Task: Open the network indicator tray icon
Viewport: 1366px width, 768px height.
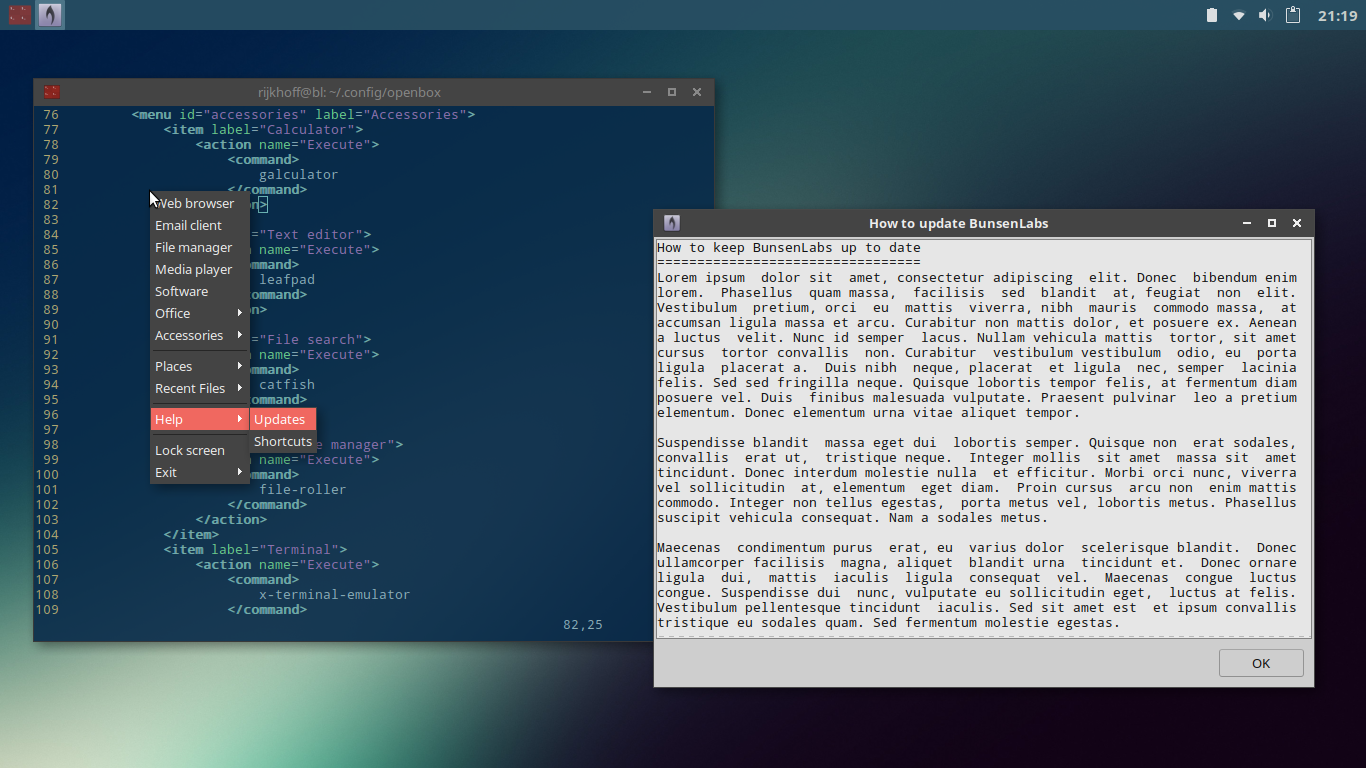Action: [x=1239, y=15]
